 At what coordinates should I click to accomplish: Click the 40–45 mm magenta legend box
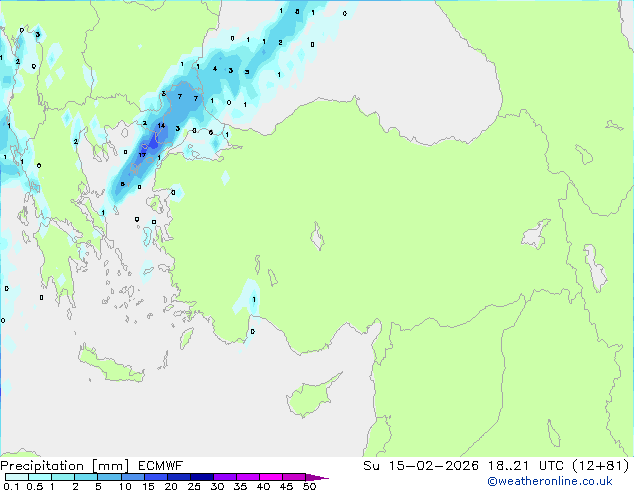(x=271, y=477)
